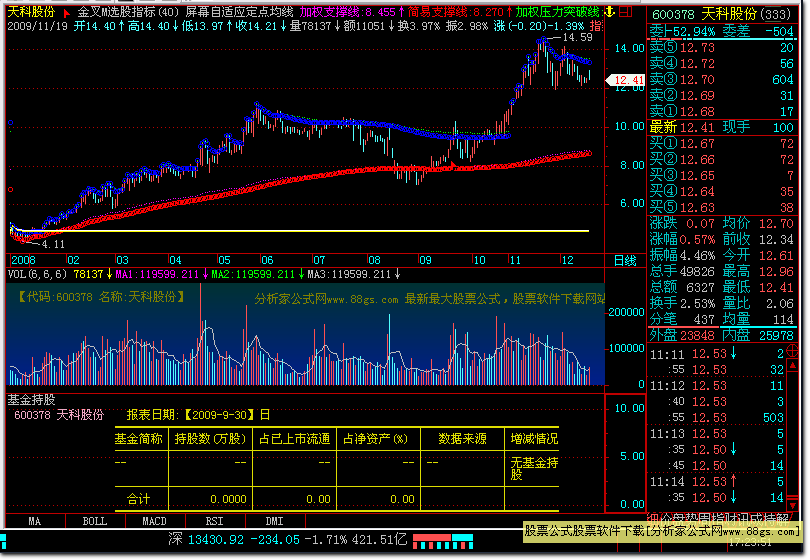810x560 pixels.
Task: Open the MACD indicator tab
Action: (x=154, y=521)
